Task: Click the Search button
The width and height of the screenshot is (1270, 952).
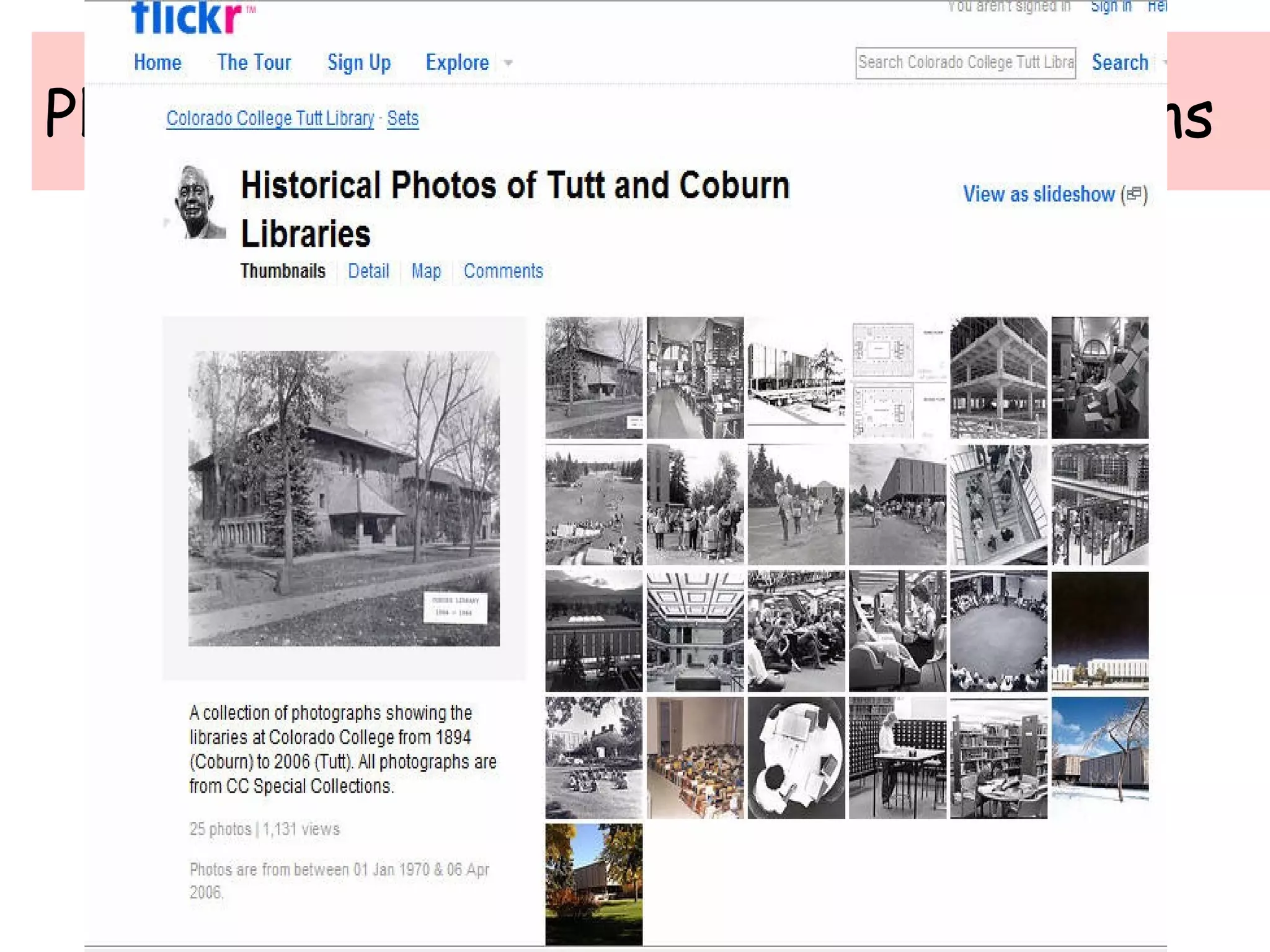Action: click(x=1120, y=63)
